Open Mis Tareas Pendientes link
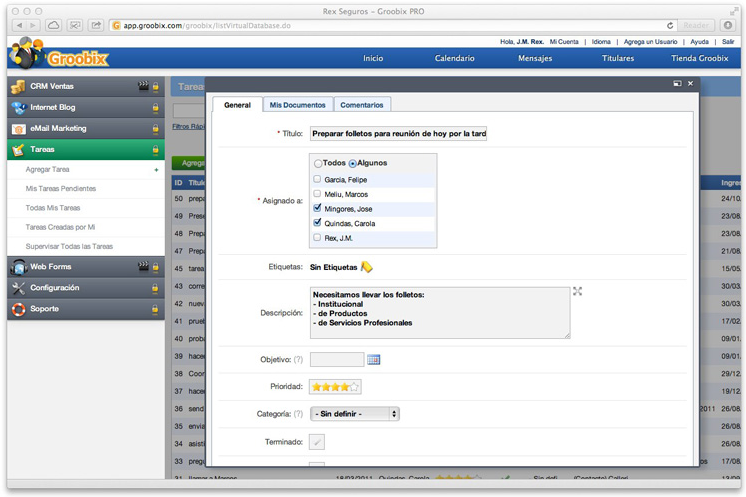The image size is (746, 497). (61, 189)
